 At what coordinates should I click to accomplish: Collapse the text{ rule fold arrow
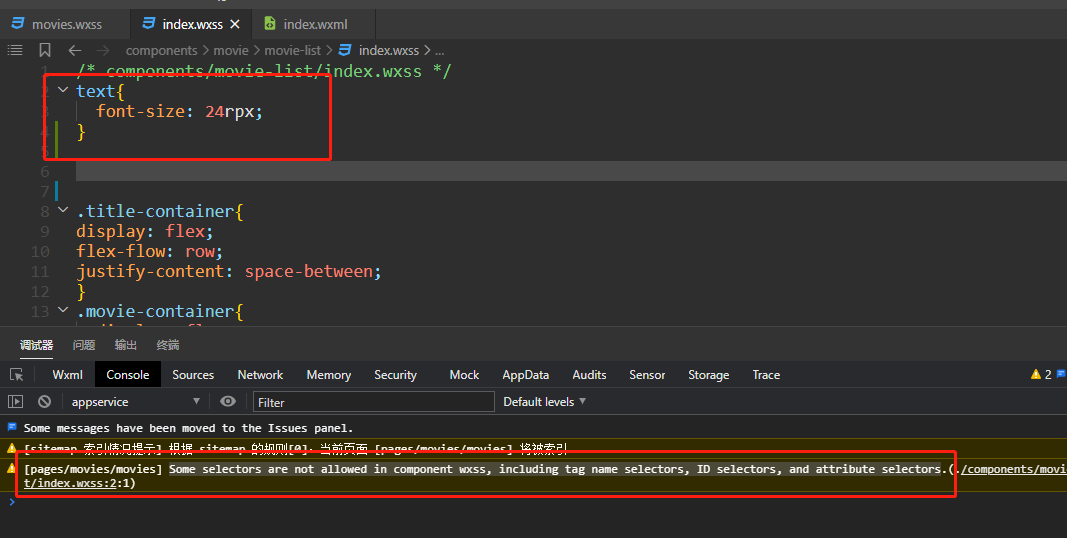click(63, 90)
